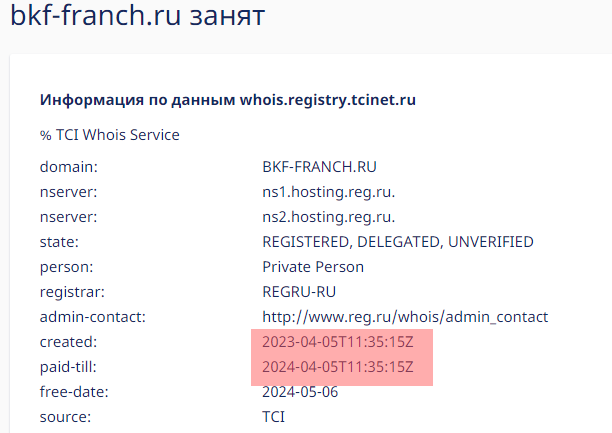Viewport: 612px width, 433px height.
Task: Click the TCI source value
Action: click(274, 417)
